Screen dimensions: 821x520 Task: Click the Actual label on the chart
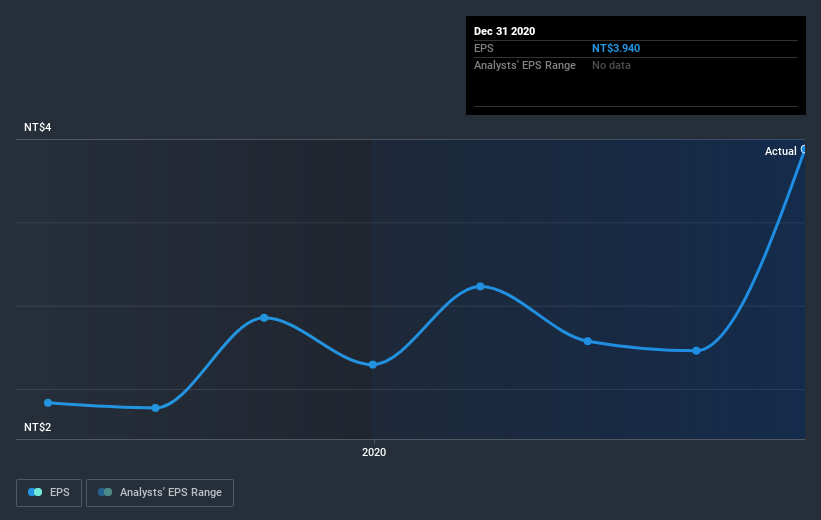click(x=781, y=151)
